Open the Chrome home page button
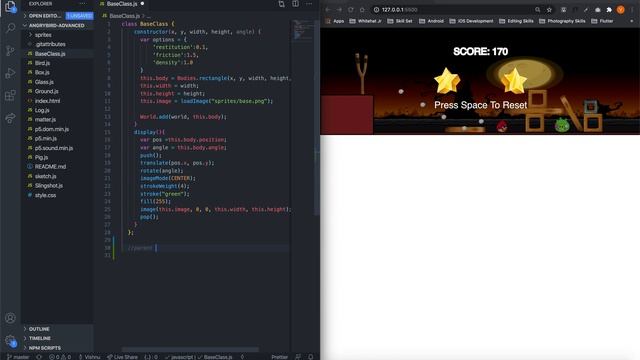The height and width of the screenshot is (360, 640). (x=362, y=10)
